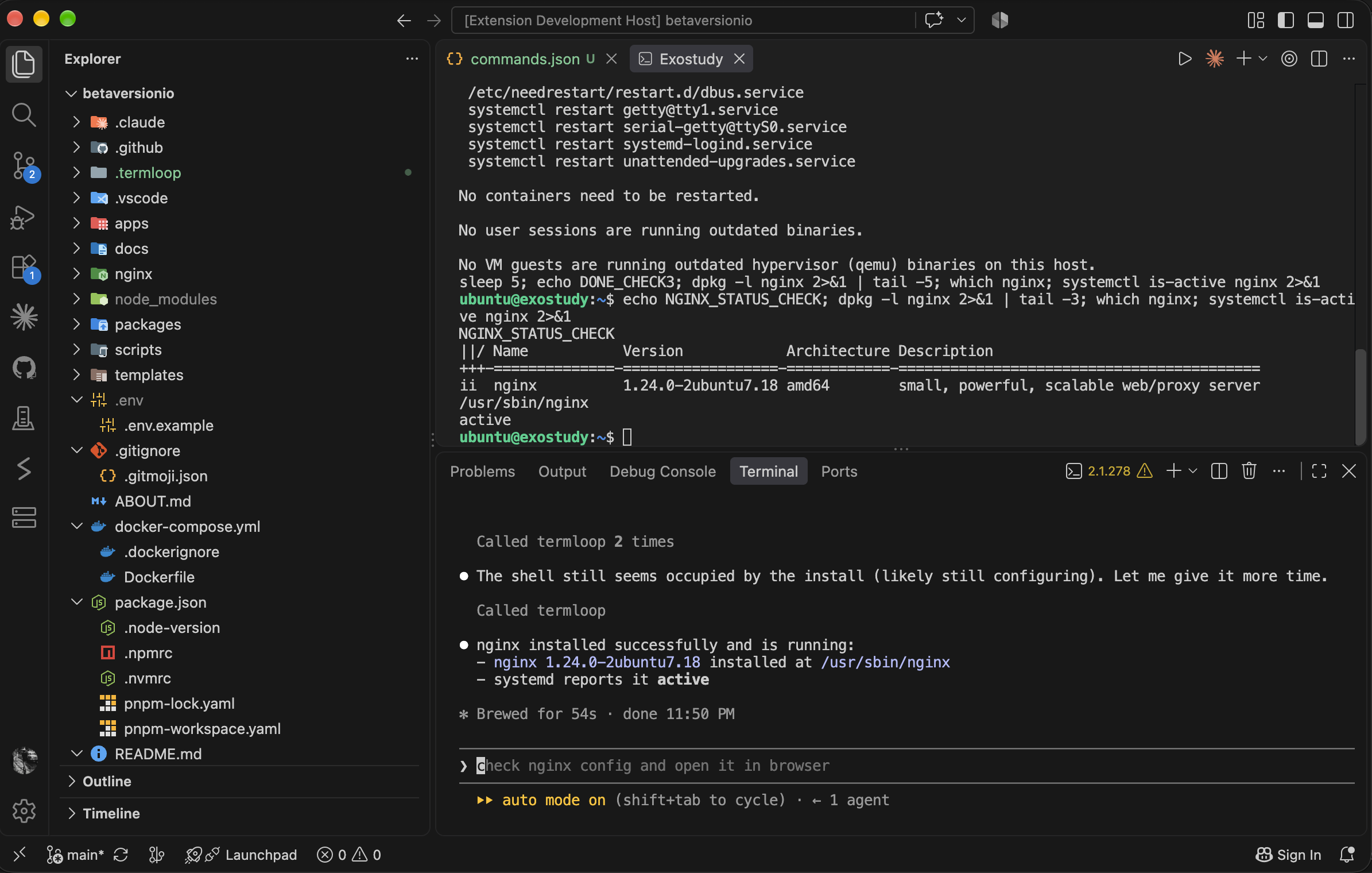
Task: Click the Run play icon in editor toolbar
Action: [1185, 59]
